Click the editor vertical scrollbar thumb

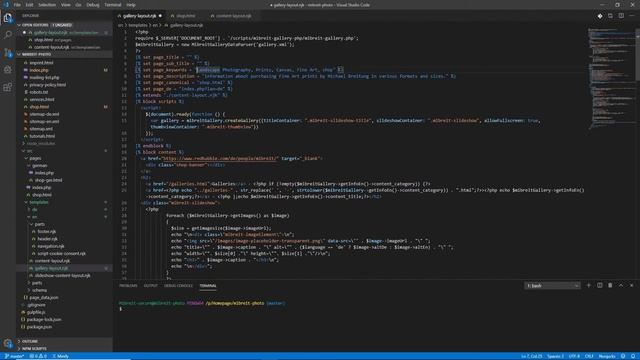pyautogui.click(x=638, y=54)
